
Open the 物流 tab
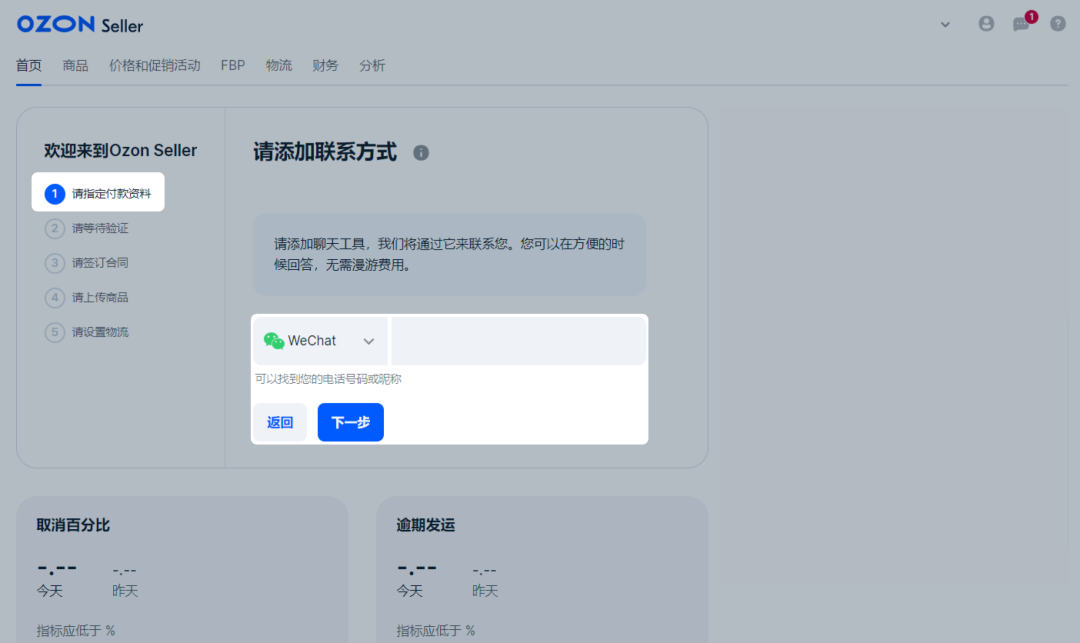279,65
